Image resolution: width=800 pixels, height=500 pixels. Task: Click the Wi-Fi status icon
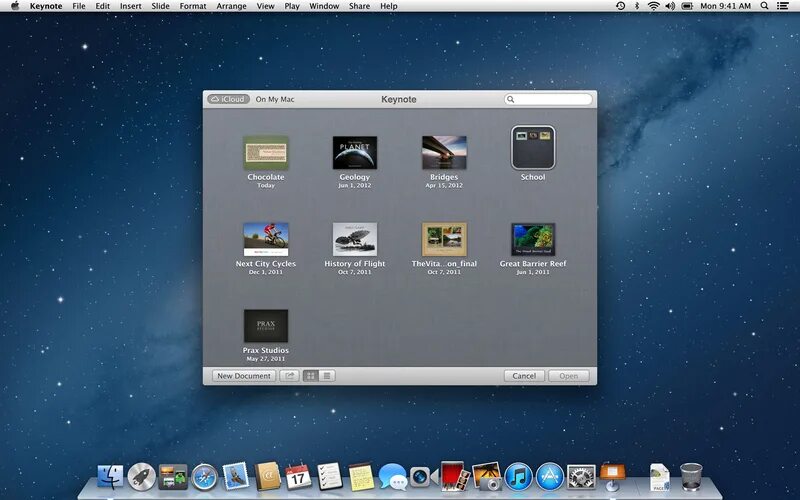pyautogui.click(x=654, y=6)
